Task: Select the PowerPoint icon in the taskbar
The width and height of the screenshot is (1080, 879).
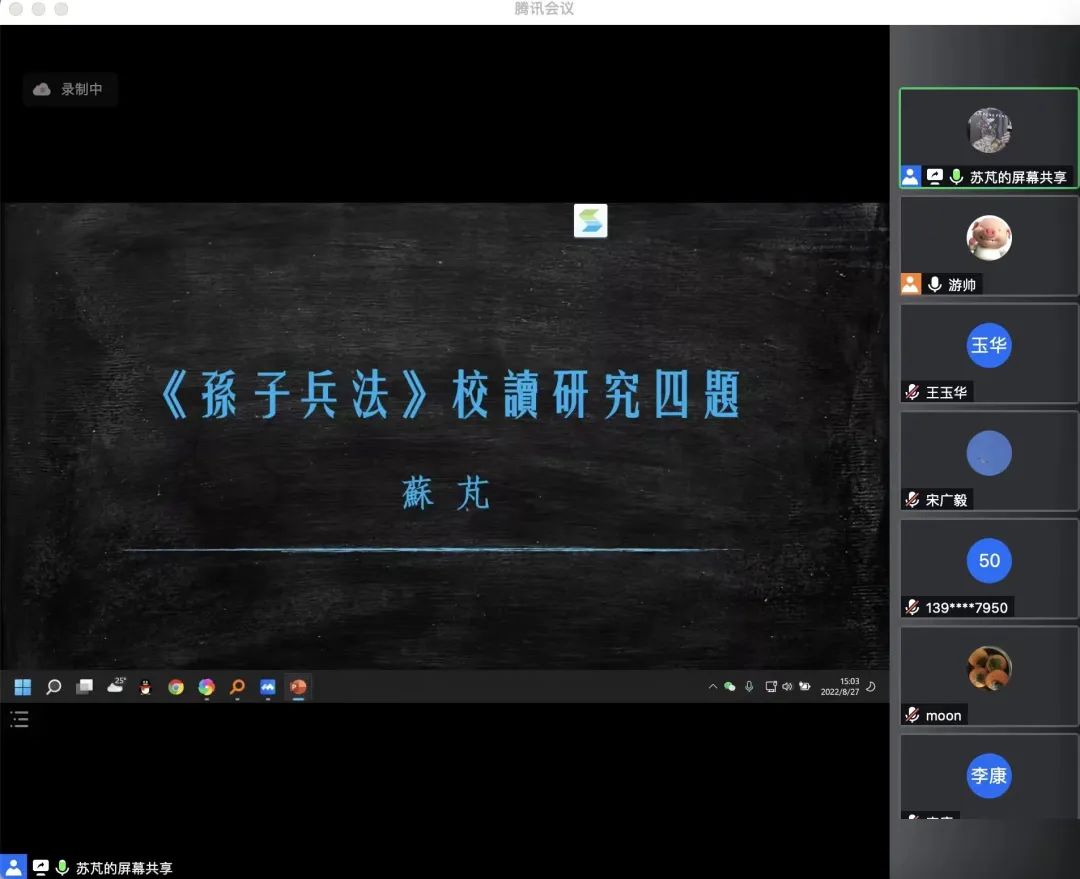Action: pos(298,687)
